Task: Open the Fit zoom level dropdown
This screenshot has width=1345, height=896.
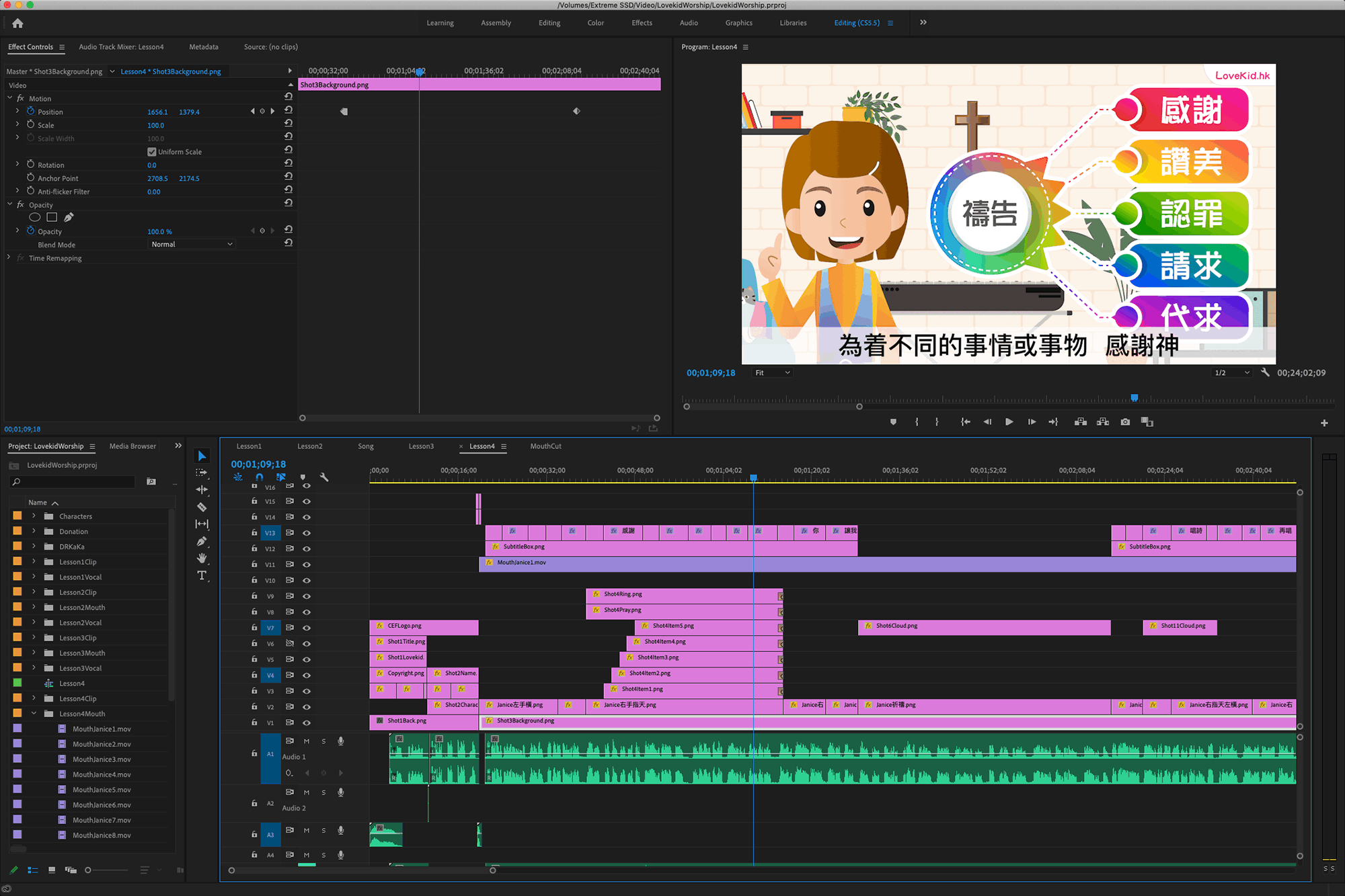Action: coord(772,373)
